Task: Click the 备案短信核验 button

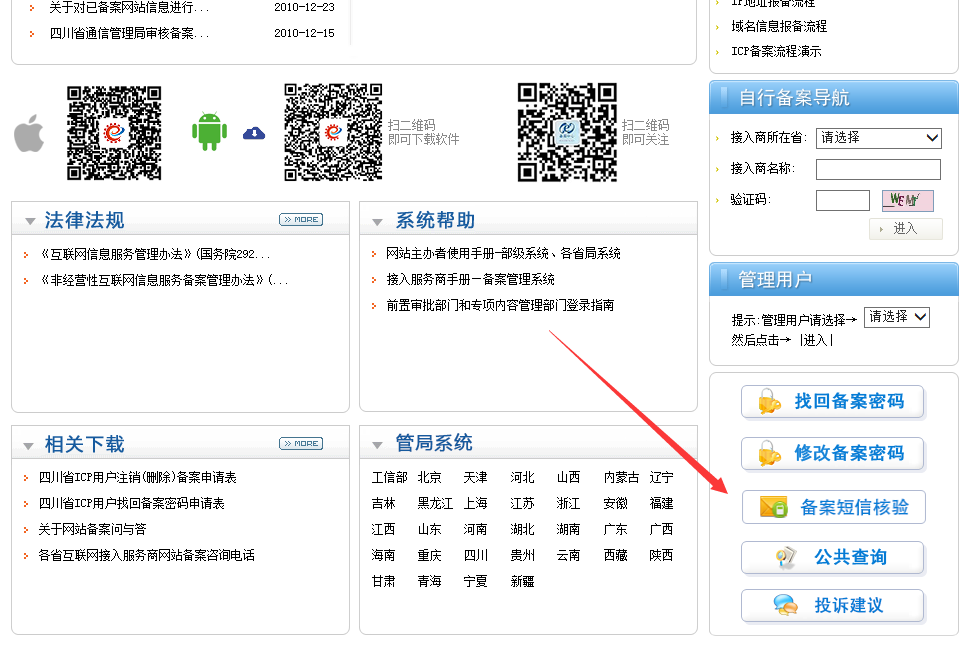Action: tap(834, 507)
